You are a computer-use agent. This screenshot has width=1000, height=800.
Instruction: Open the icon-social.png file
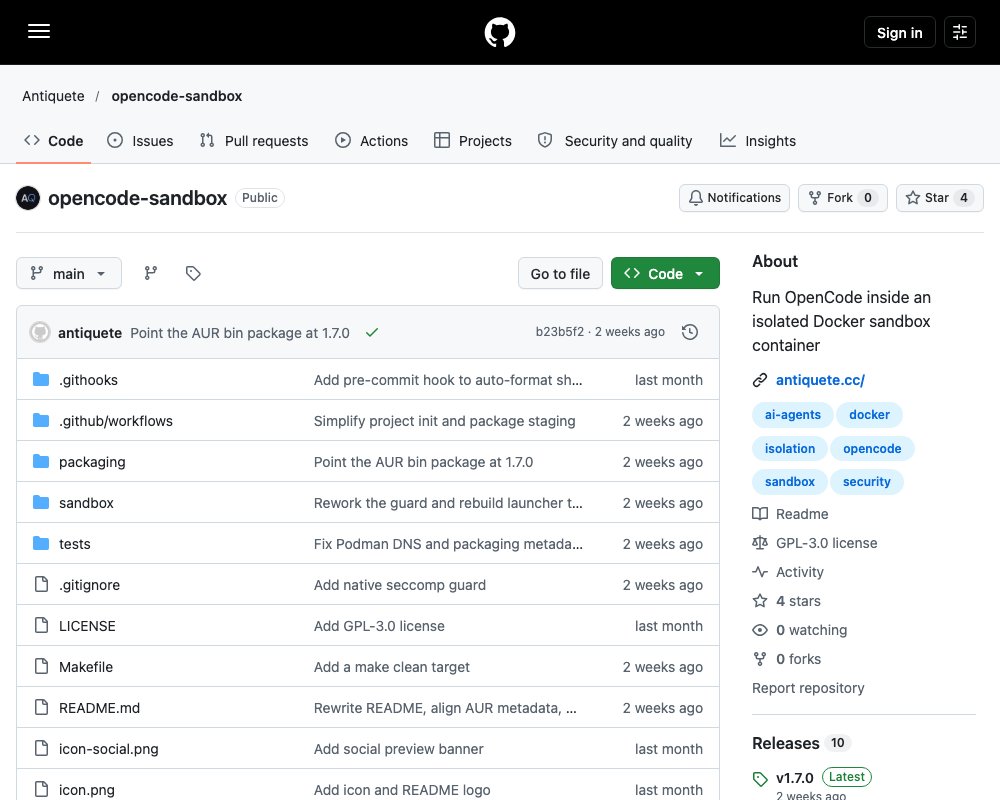click(108, 749)
